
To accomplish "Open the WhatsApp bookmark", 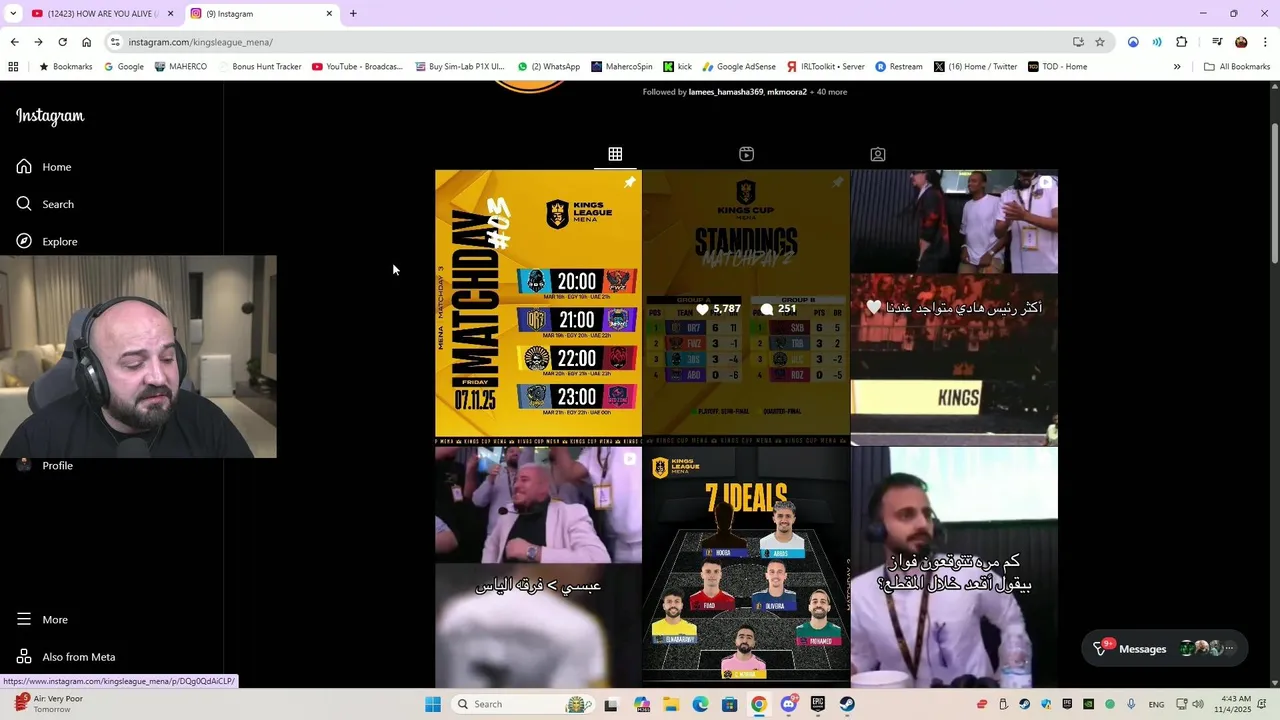I will point(549,67).
